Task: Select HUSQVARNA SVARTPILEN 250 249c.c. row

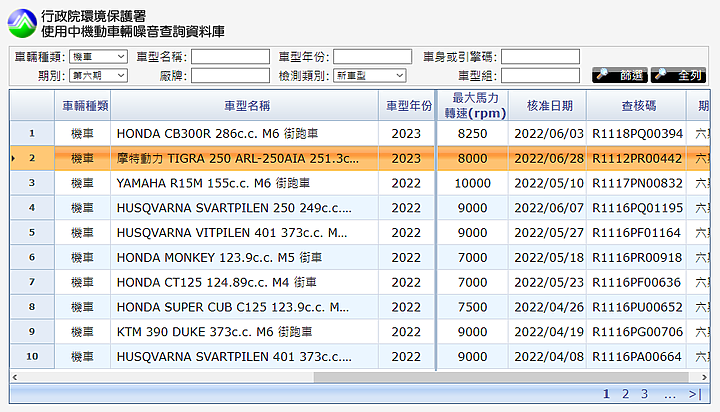Action: [x=360, y=208]
